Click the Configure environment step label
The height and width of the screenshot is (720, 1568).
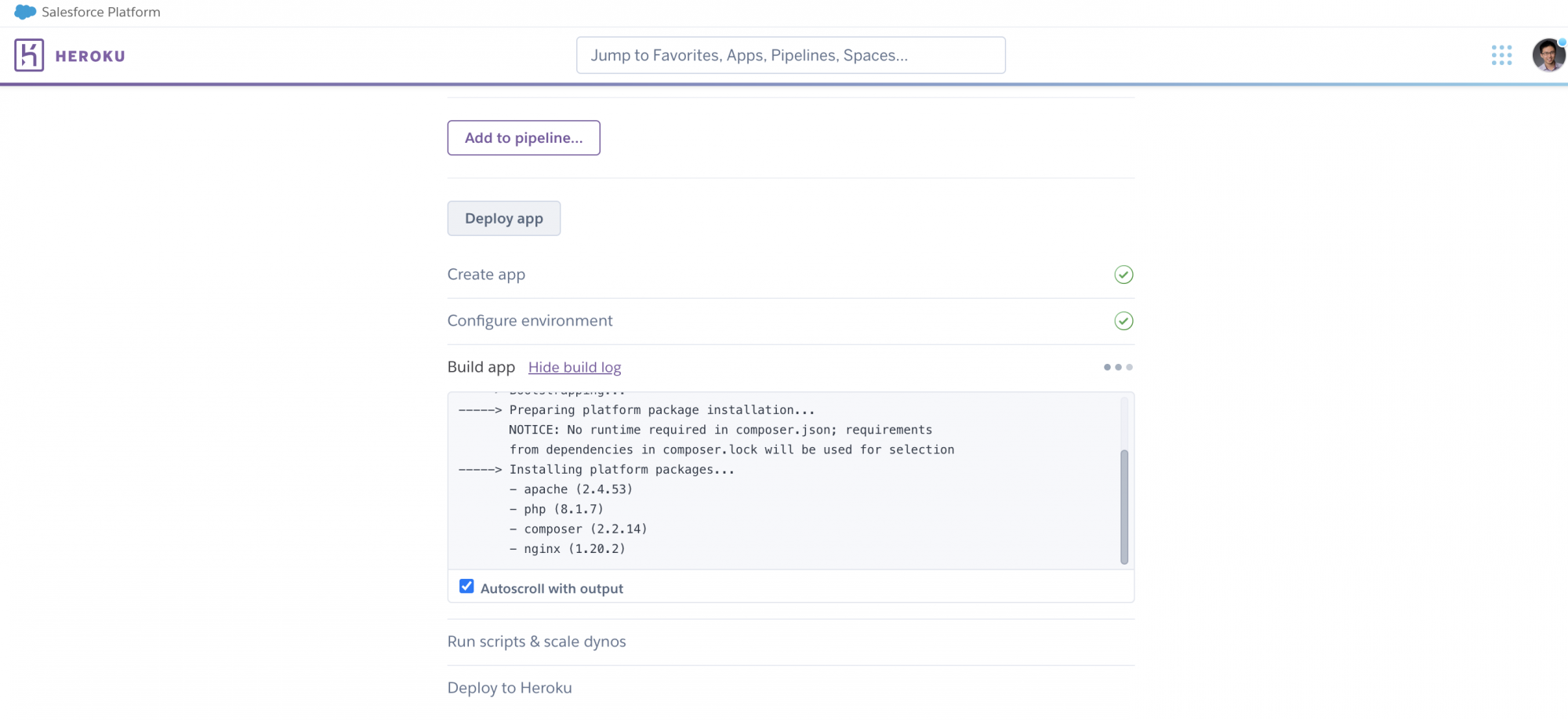coord(530,321)
